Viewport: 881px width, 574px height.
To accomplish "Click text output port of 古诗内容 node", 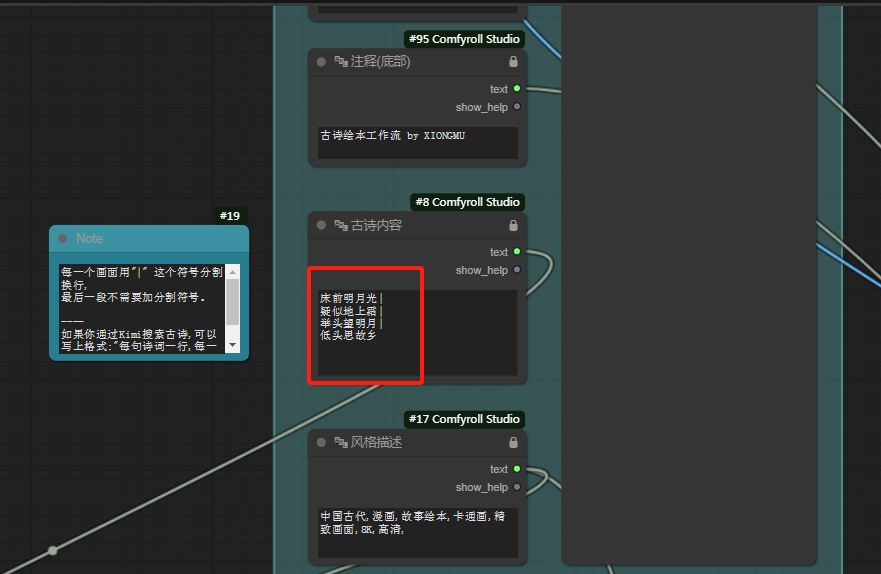I will pos(517,252).
